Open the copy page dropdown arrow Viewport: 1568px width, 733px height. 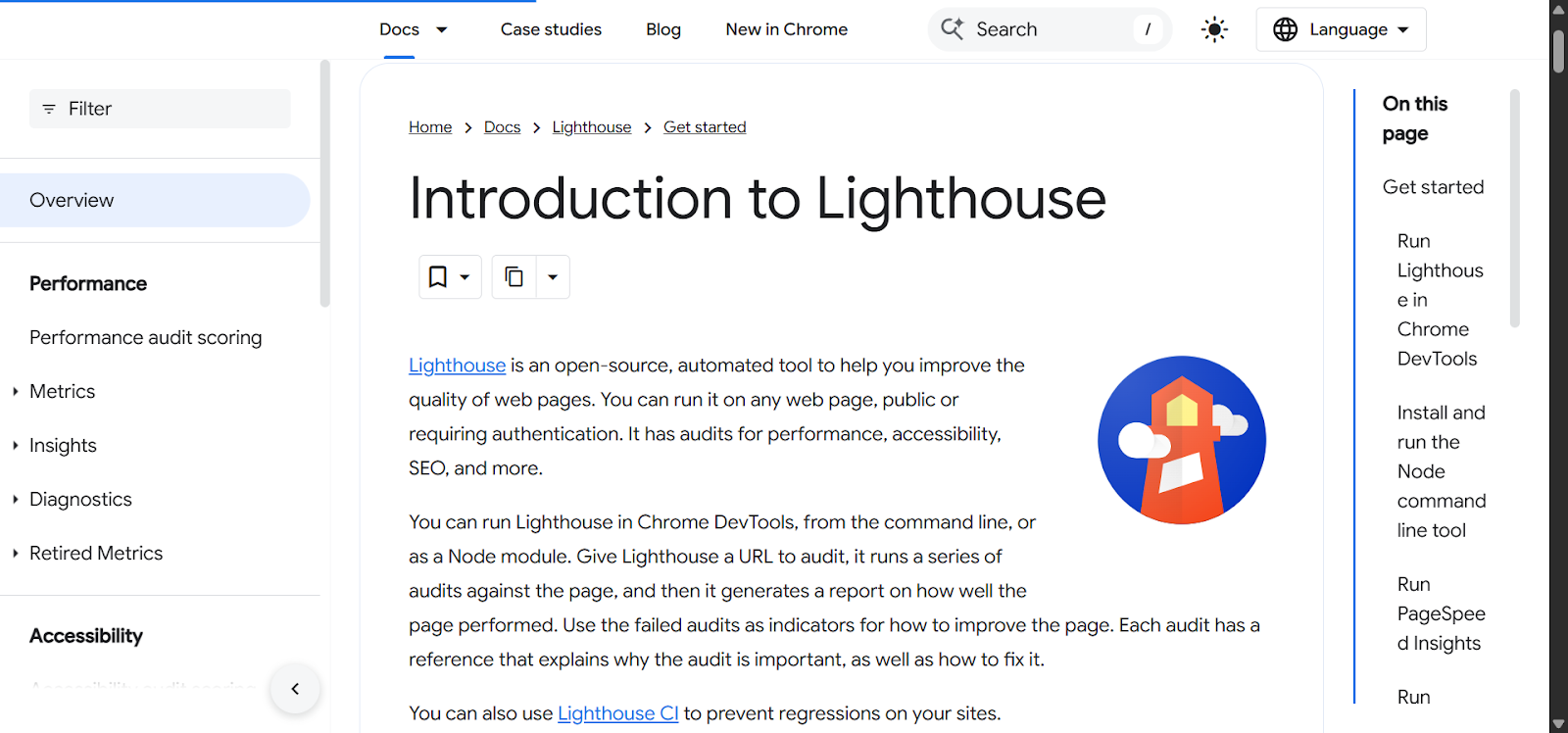coord(553,277)
